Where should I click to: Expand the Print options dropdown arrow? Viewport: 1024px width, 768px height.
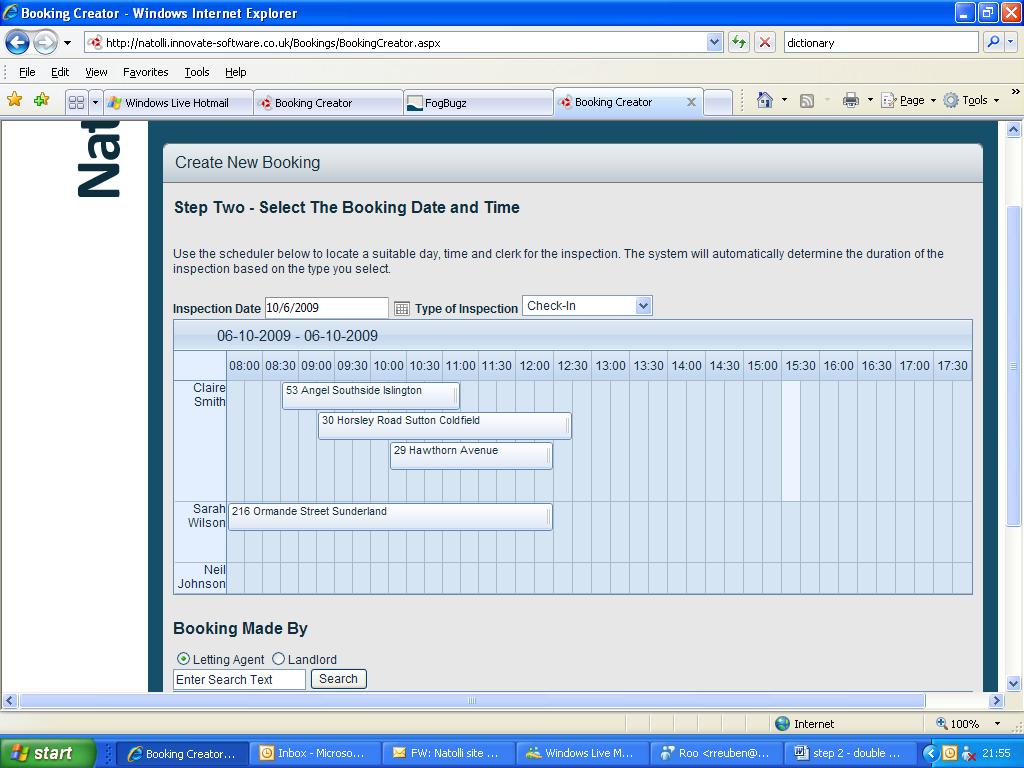click(x=870, y=100)
